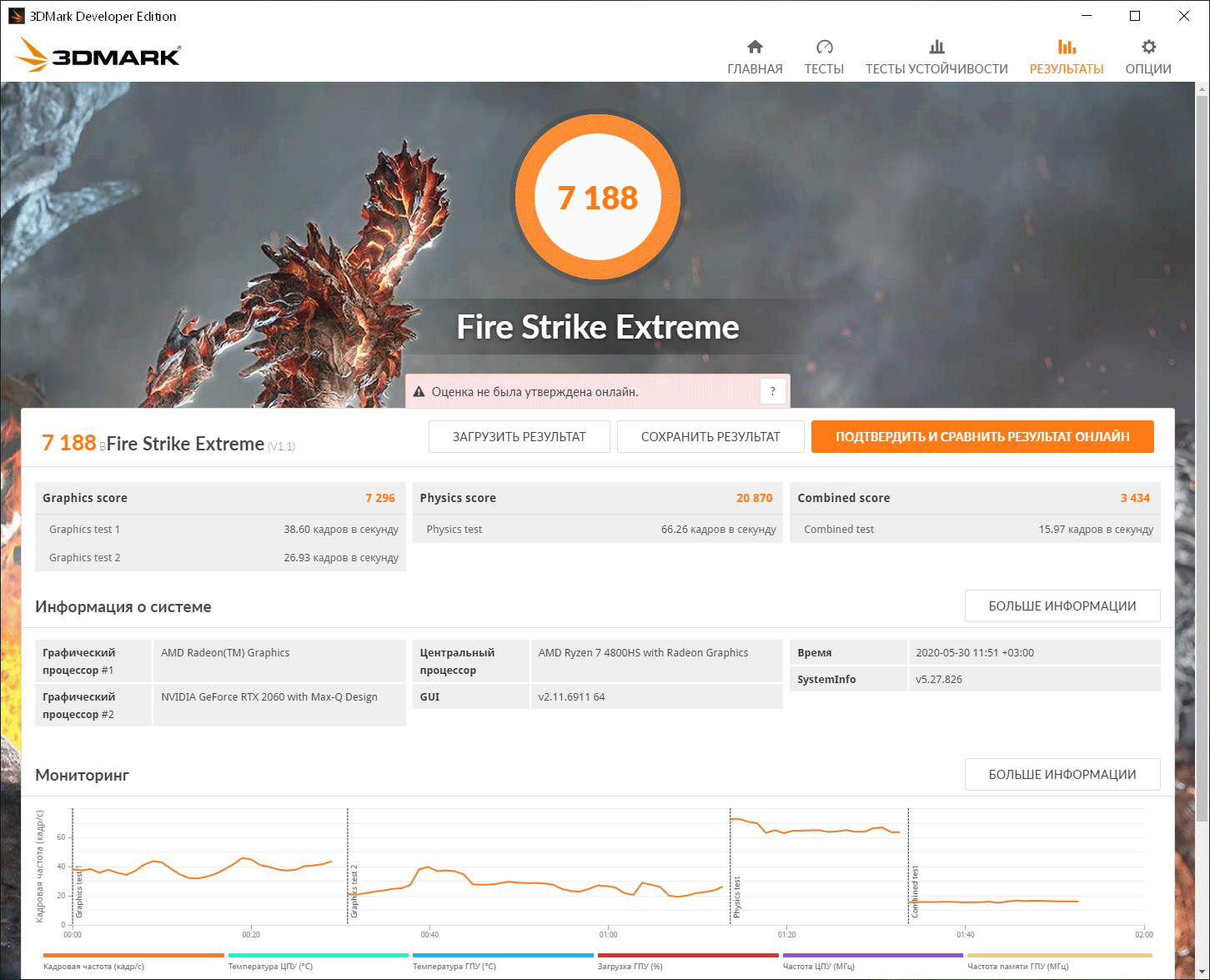
Task: Click ПОДТВЕРДИТЬ И СРАВНИТЬ РЕЗУЛЬТАТ ОНЛАЙН
Action: [982, 436]
